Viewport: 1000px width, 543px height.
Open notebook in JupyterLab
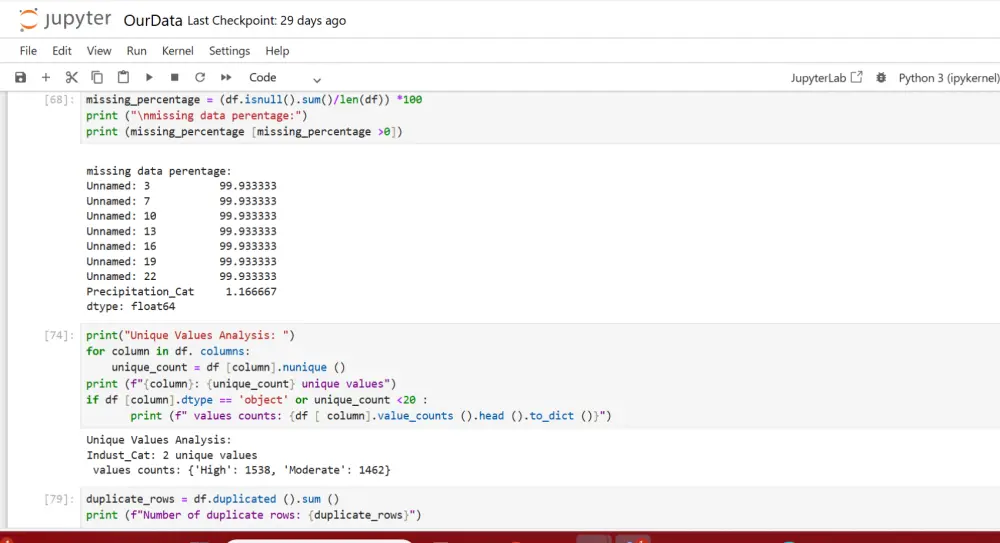[x=827, y=78]
